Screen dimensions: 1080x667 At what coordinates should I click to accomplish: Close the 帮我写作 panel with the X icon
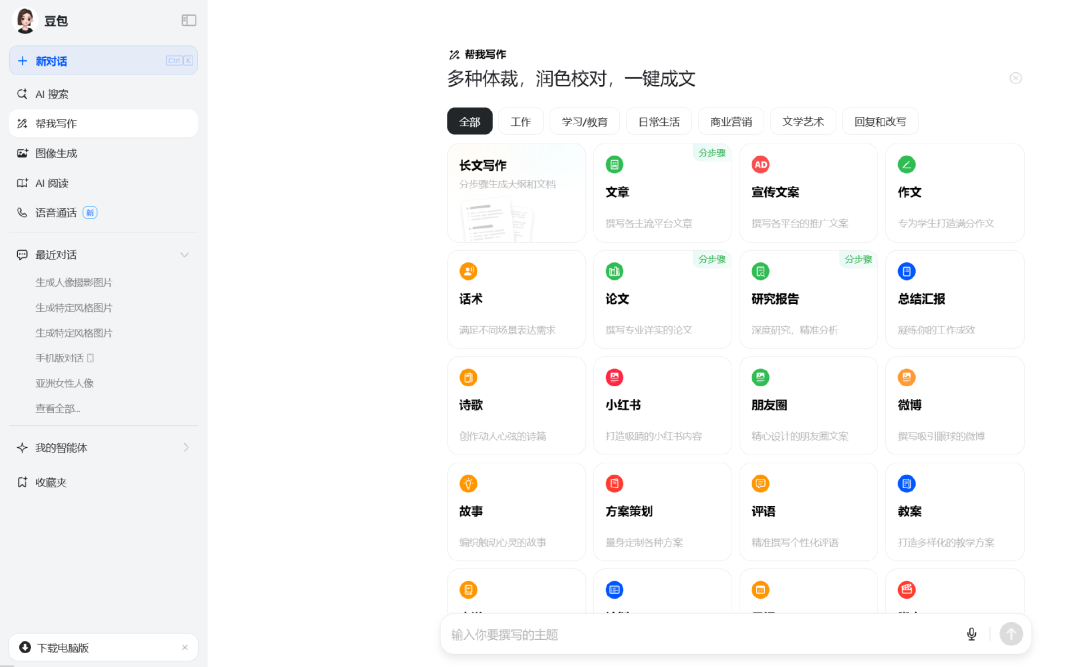[x=1015, y=78]
